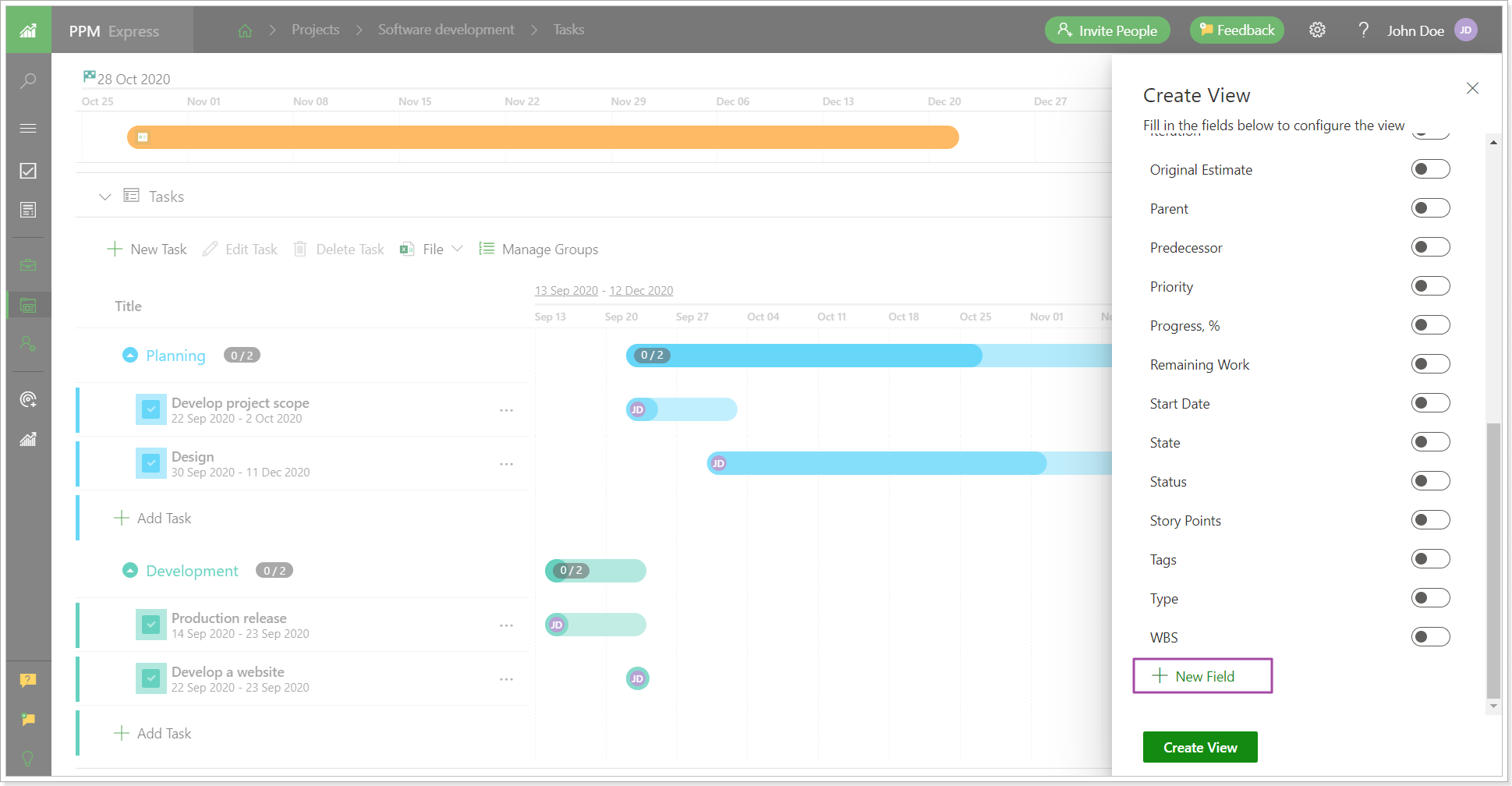
Task: Click the options ellipsis for Design task
Action: click(506, 463)
